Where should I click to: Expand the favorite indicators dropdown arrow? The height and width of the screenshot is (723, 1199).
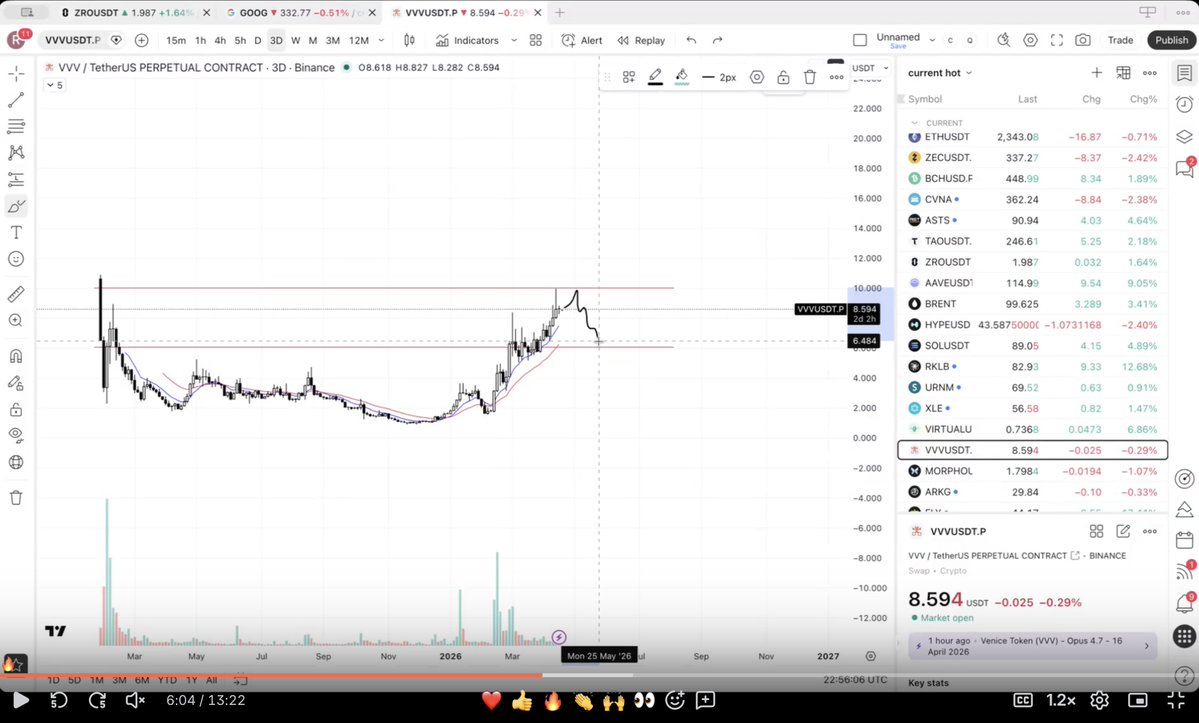[x=514, y=41]
